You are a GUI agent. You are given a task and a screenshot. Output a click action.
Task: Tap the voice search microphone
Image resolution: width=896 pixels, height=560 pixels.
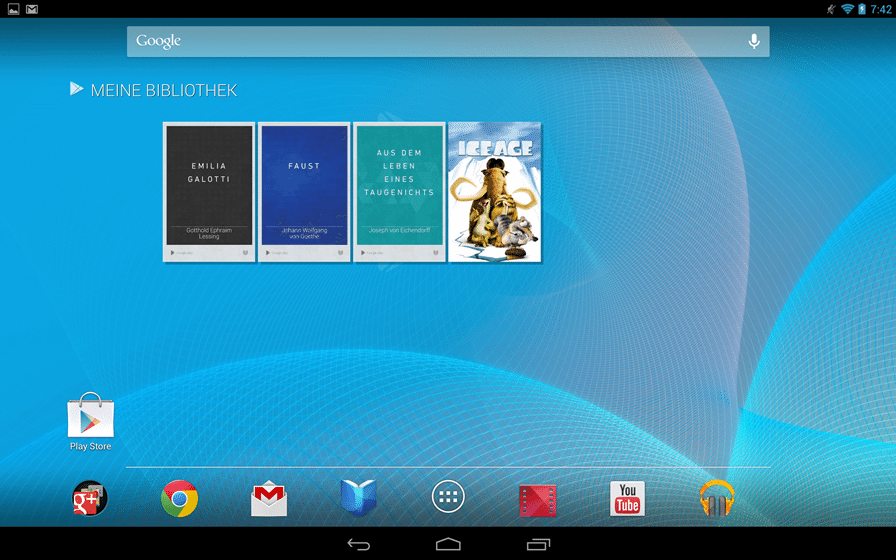pyautogui.click(x=754, y=41)
